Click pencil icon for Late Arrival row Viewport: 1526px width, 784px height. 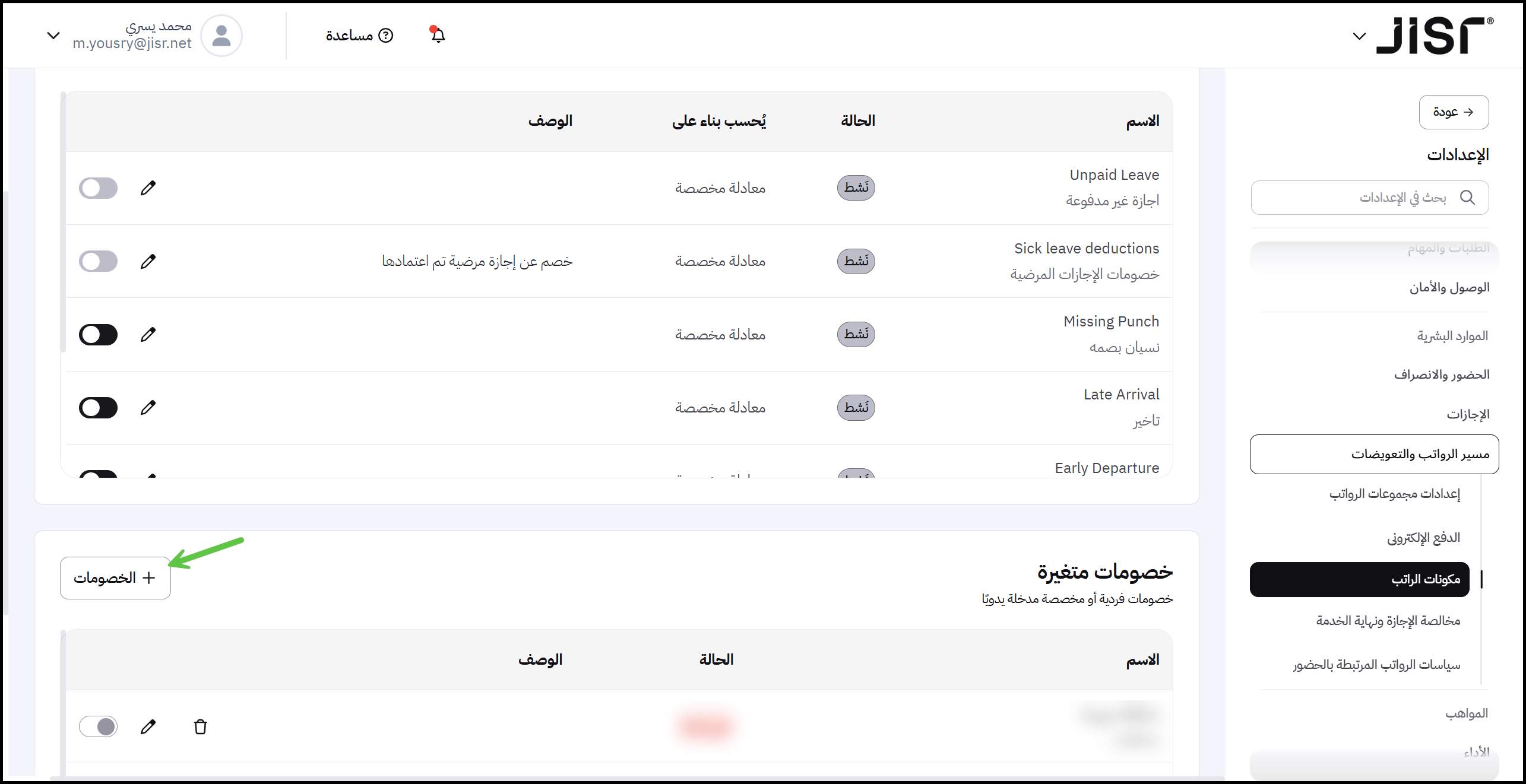click(x=148, y=408)
